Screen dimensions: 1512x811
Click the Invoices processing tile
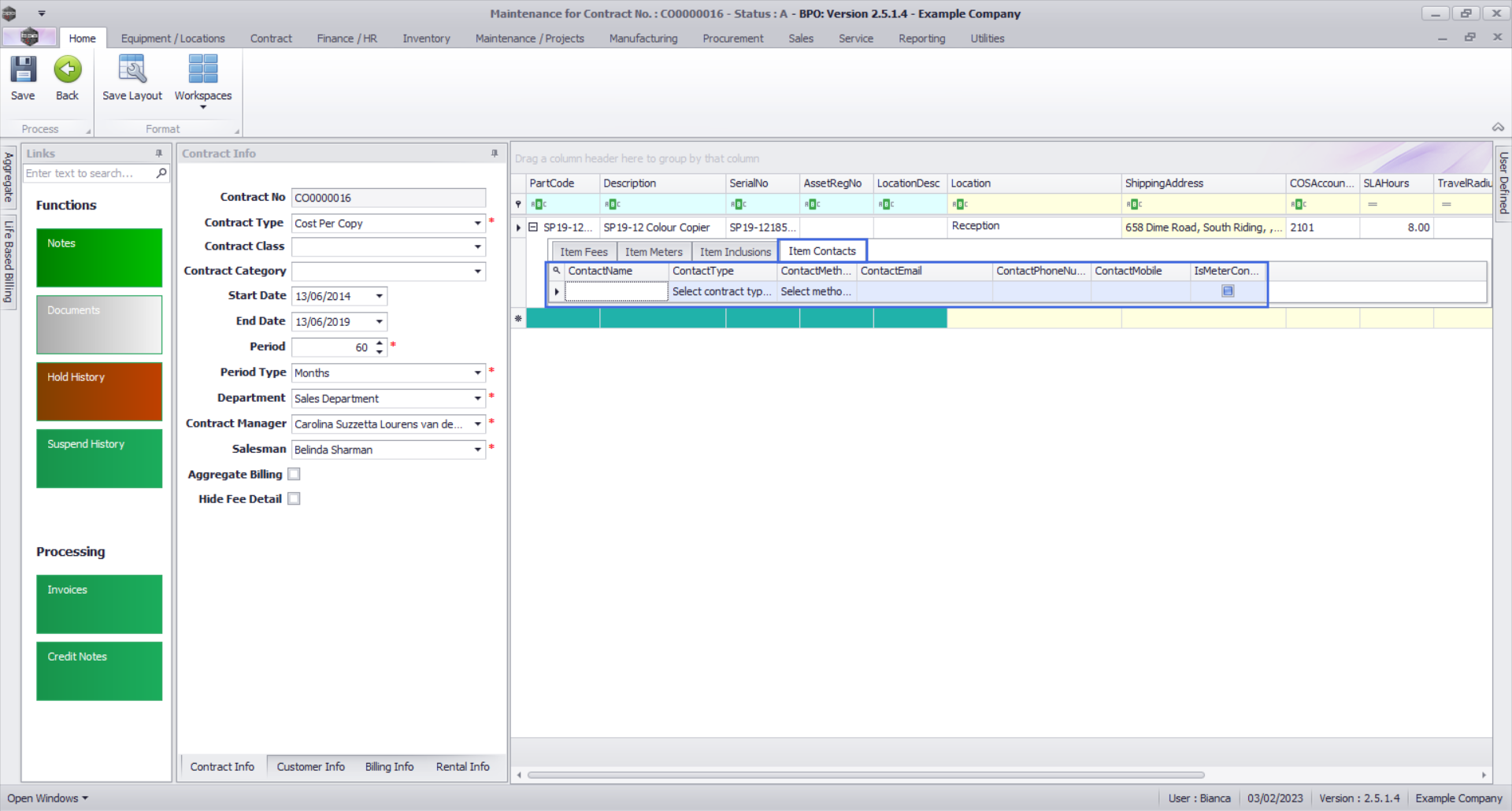point(99,604)
